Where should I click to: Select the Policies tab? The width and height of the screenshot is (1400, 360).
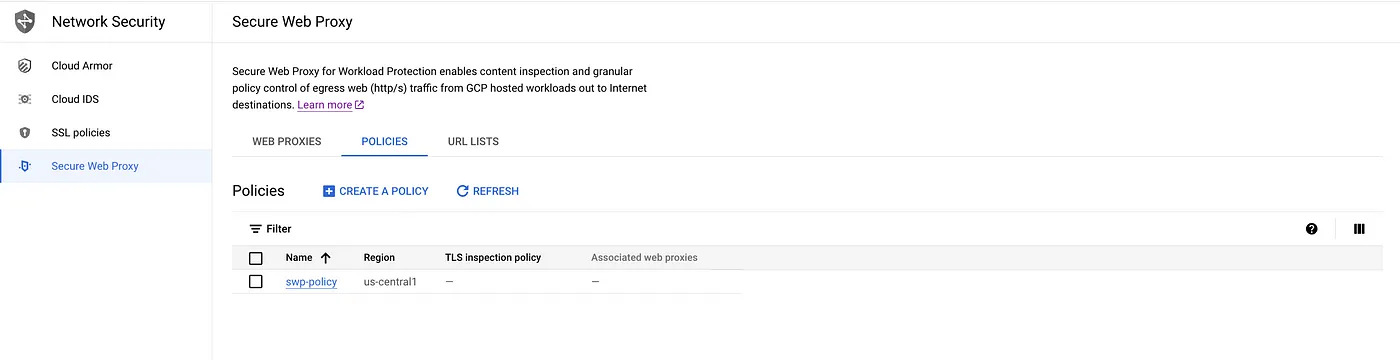click(385, 141)
